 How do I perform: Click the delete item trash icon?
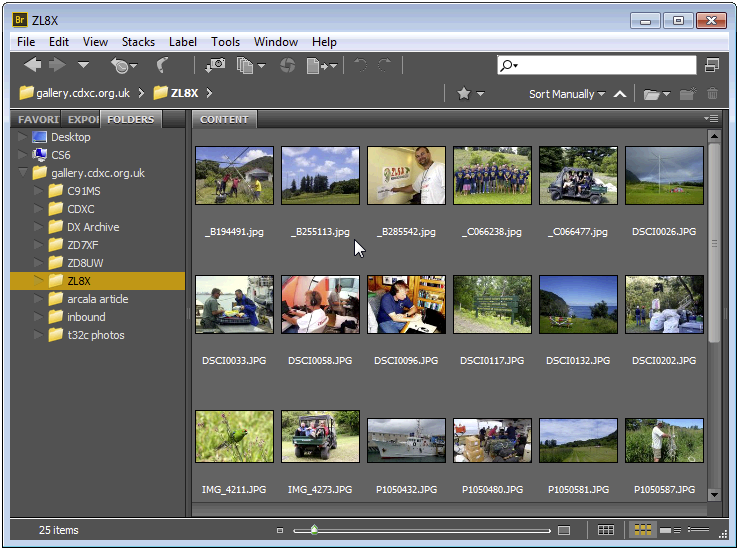(713, 93)
